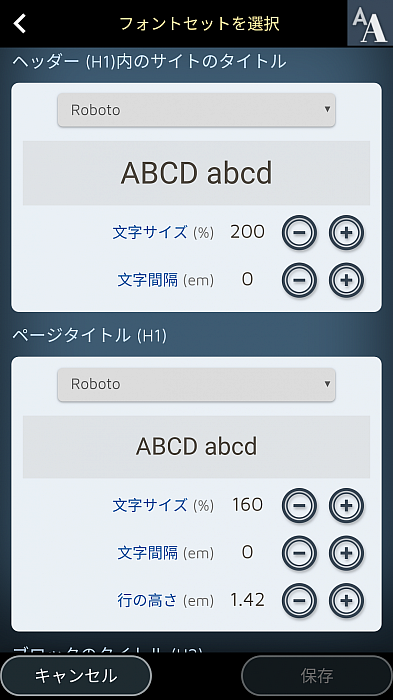This screenshot has height=700, width=393.
Task: Decrease 行の高さ below 1.42
Action: click(x=299, y=601)
